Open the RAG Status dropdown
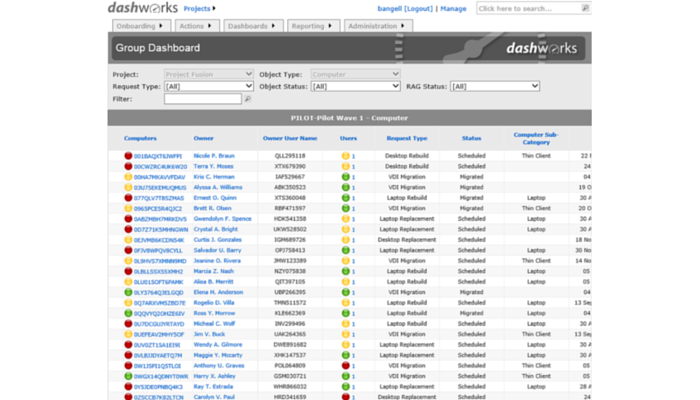Screen dimensions: 700x400 [495, 86]
